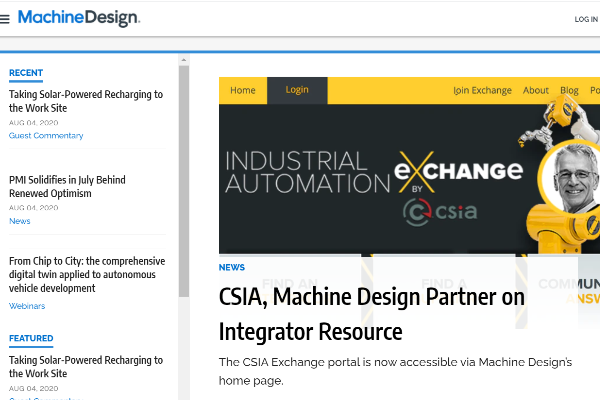Open the Blog banner menu item
The height and width of the screenshot is (400, 600).
pos(569,91)
